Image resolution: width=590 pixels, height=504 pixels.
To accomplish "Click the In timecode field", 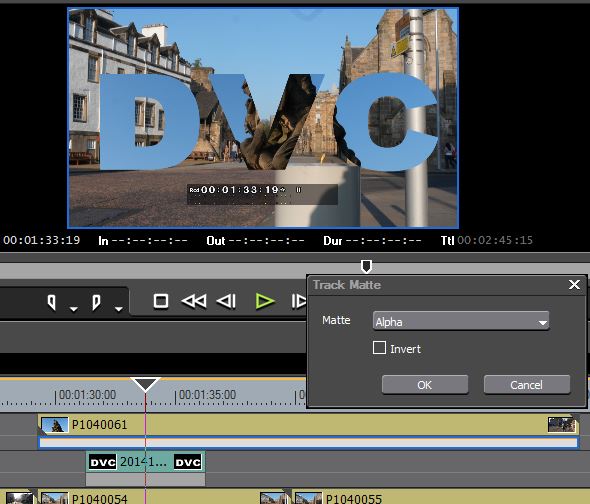I will click(x=143, y=241).
